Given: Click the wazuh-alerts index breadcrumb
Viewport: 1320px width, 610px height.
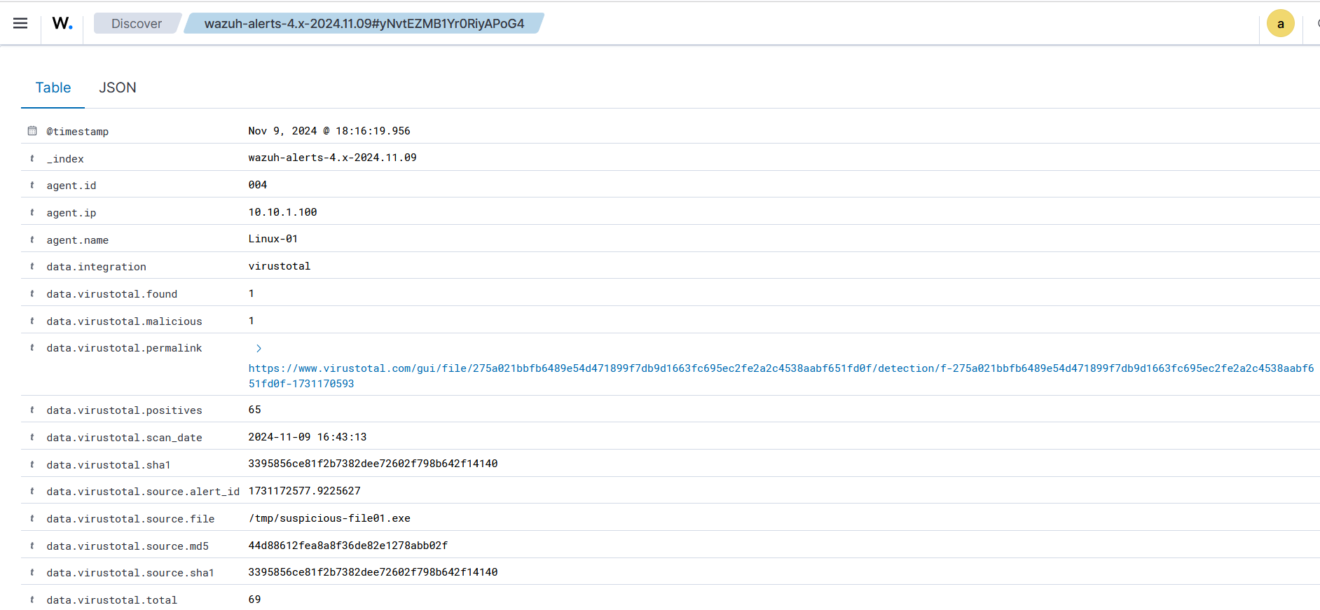Looking at the screenshot, I should point(366,23).
